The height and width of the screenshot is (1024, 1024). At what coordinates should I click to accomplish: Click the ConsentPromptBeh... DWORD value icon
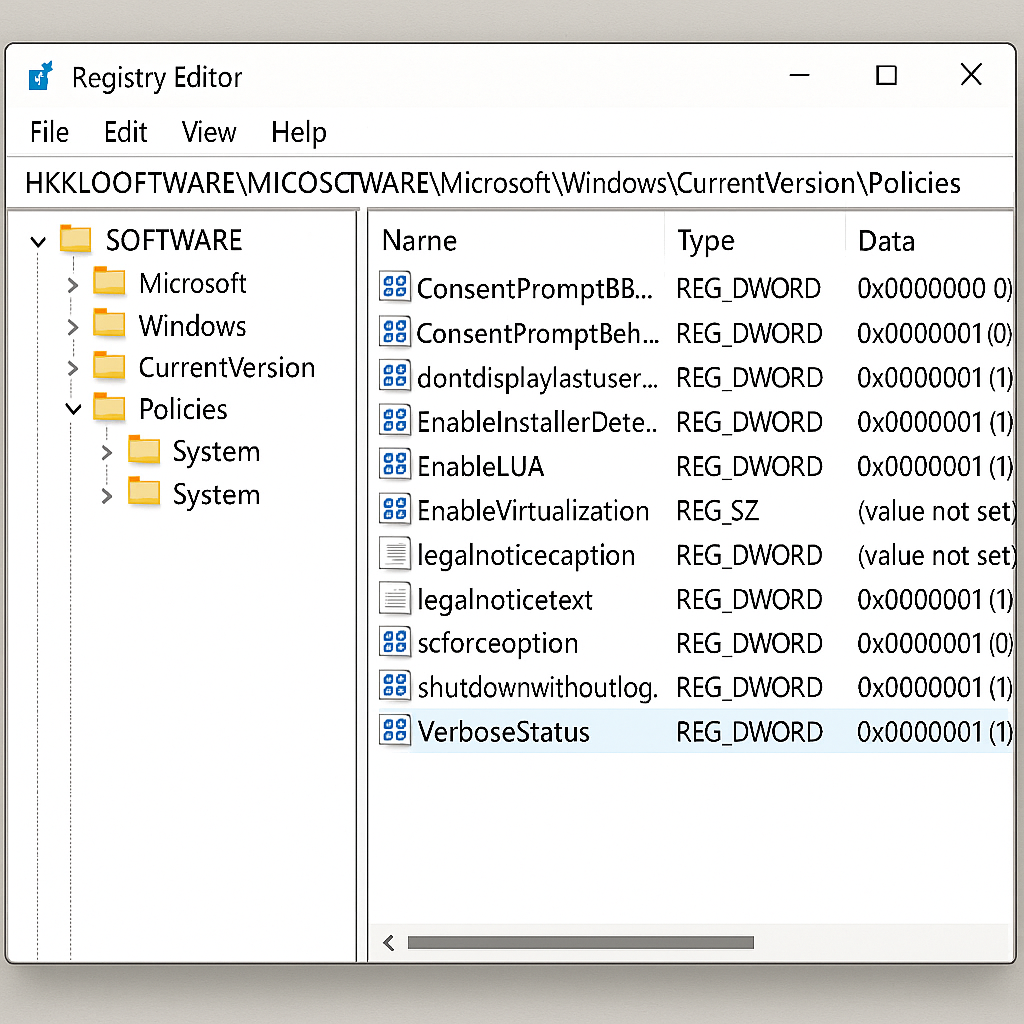coord(395,332)
